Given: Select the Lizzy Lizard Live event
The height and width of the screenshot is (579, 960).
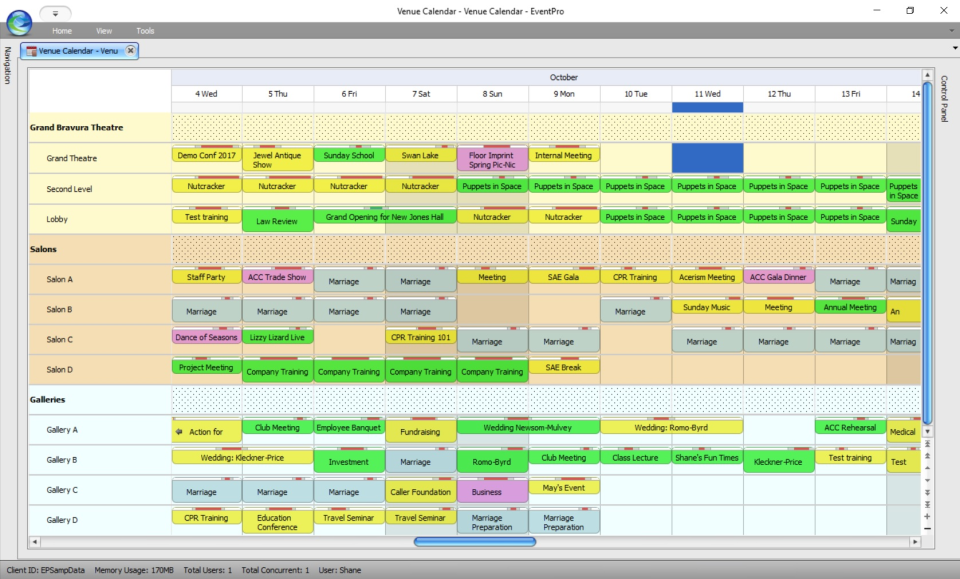Looking at the screenshot, I should [x=277, y=337].
